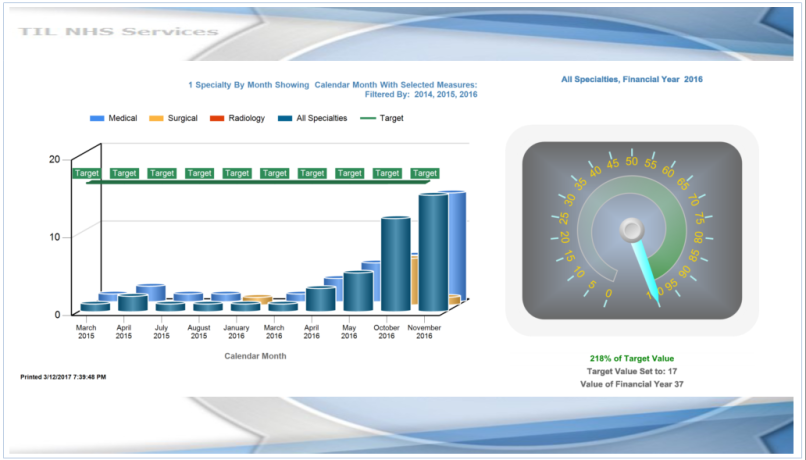Click the '218% of Target Value' text

[631, 358]
